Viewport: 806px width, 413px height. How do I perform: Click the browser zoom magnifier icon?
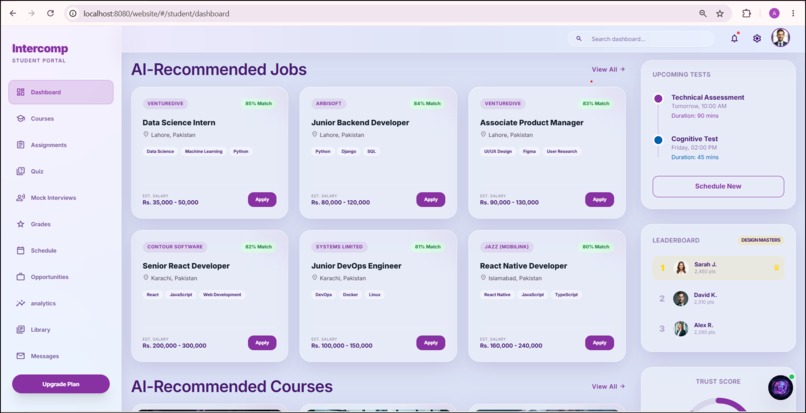(x=703, y=13)
